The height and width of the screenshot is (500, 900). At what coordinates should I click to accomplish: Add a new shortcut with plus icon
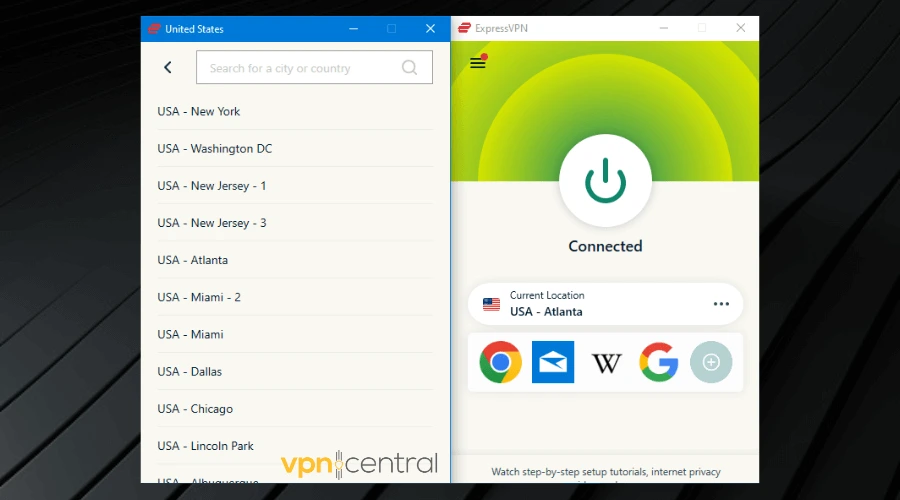tap(711, 362)
